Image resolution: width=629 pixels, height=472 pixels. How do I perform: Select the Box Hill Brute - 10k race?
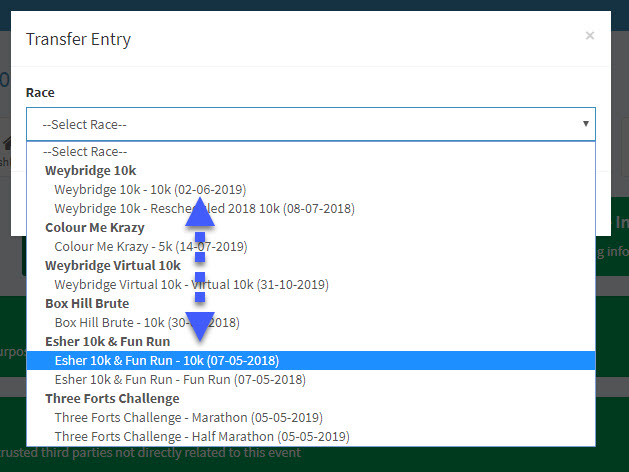point(147,322)
